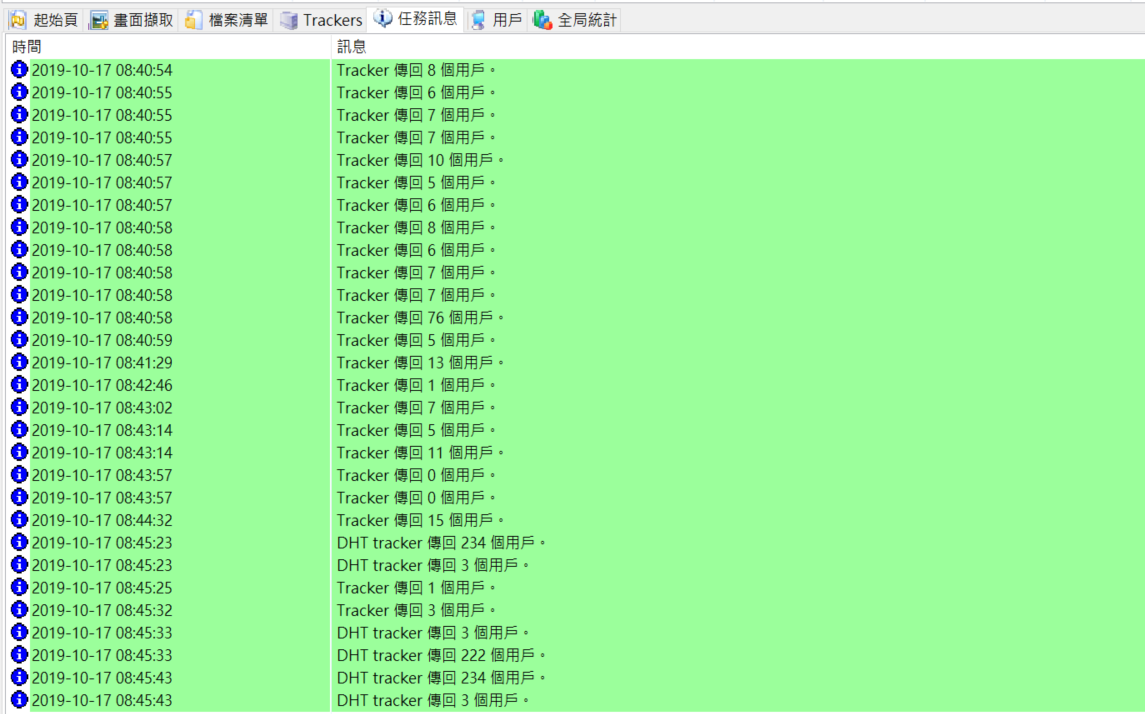Select timestamp '2019-10-17 08:45:25'
The height and width of the screenshot is (714, 1145).
tap(102, 588)
